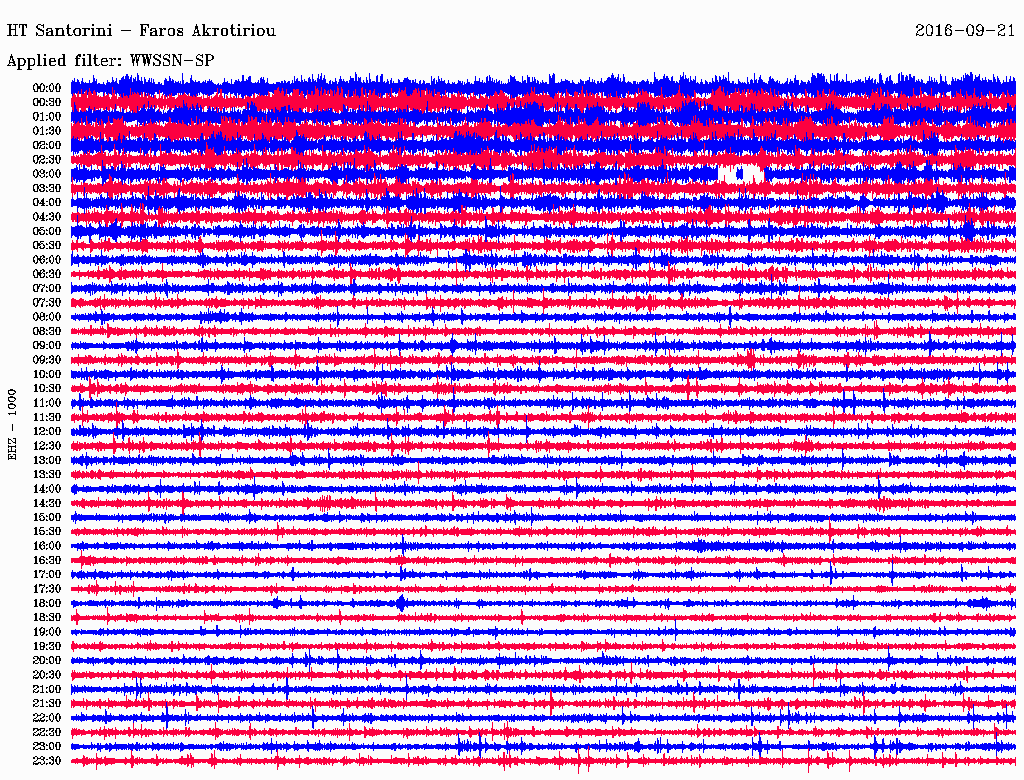Select the 14:30 time label
This screenshot has width=1024, height=780.
tap(46, 503)
